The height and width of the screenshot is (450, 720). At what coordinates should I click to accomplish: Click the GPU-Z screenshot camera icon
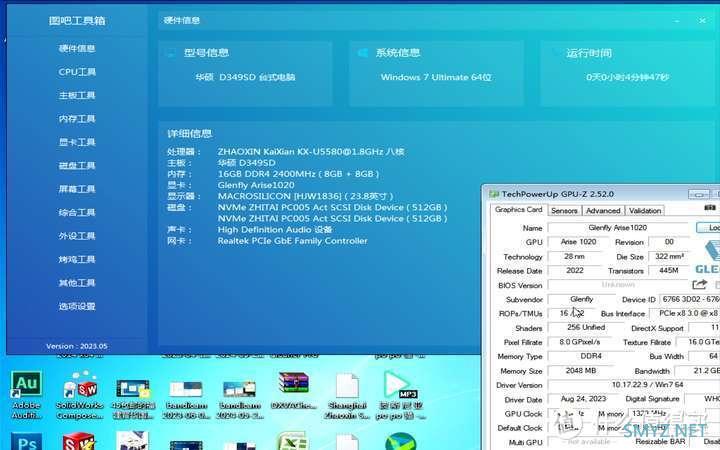point(710,208)
